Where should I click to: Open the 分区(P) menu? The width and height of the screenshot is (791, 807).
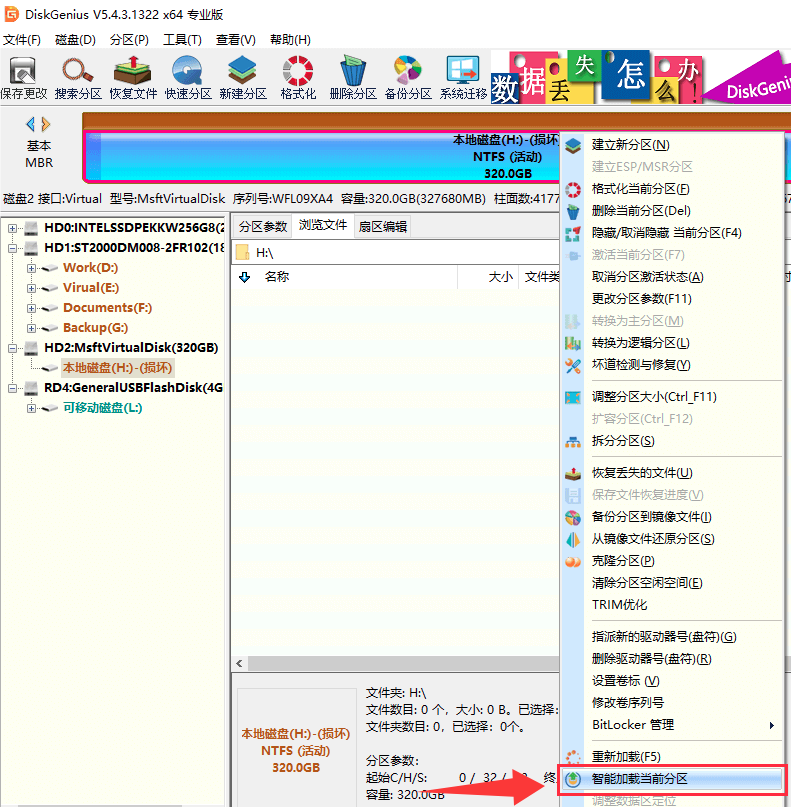(129, 40)
